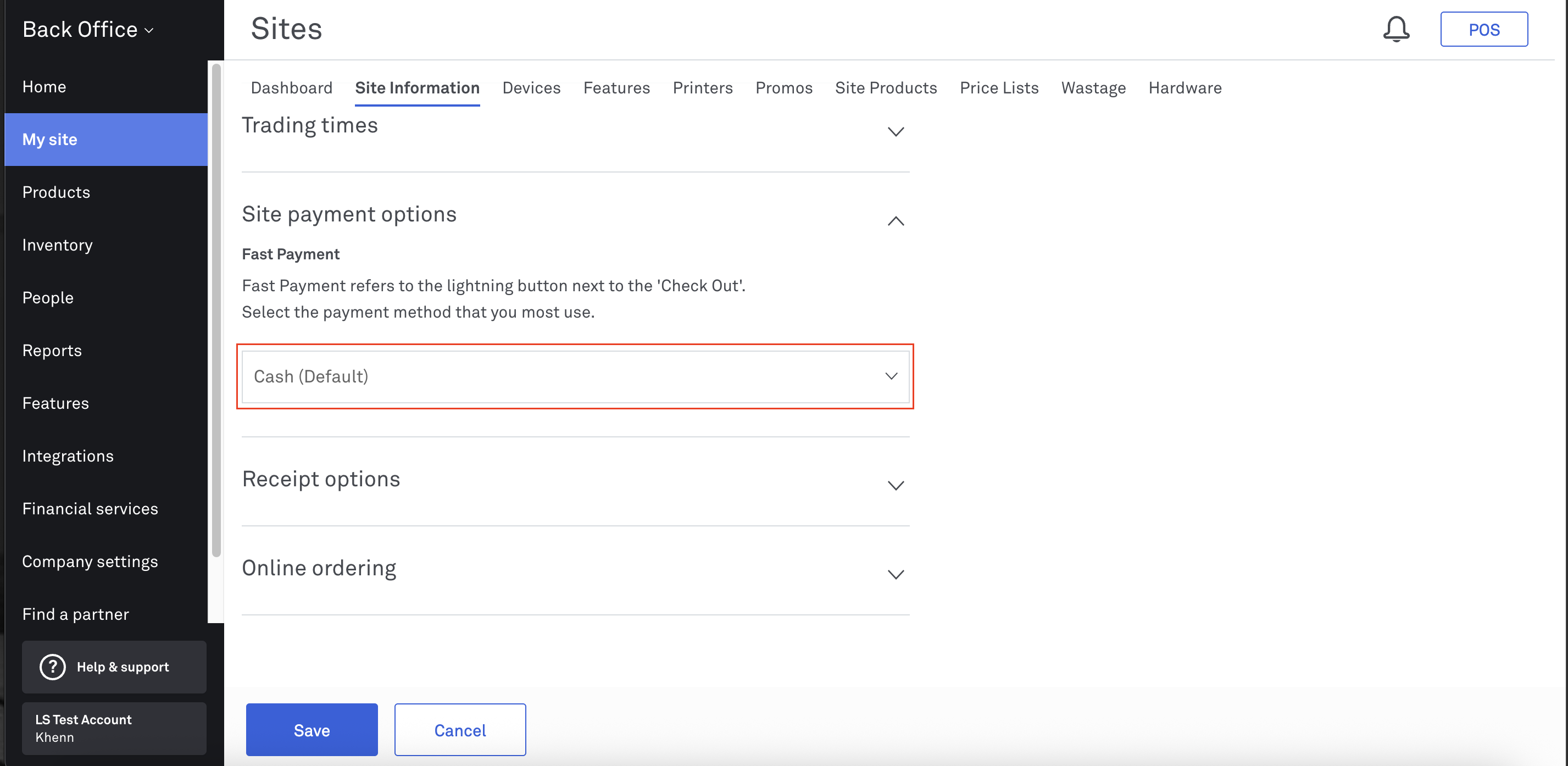Open Find a partner in the sidebar

coord(106,614)
